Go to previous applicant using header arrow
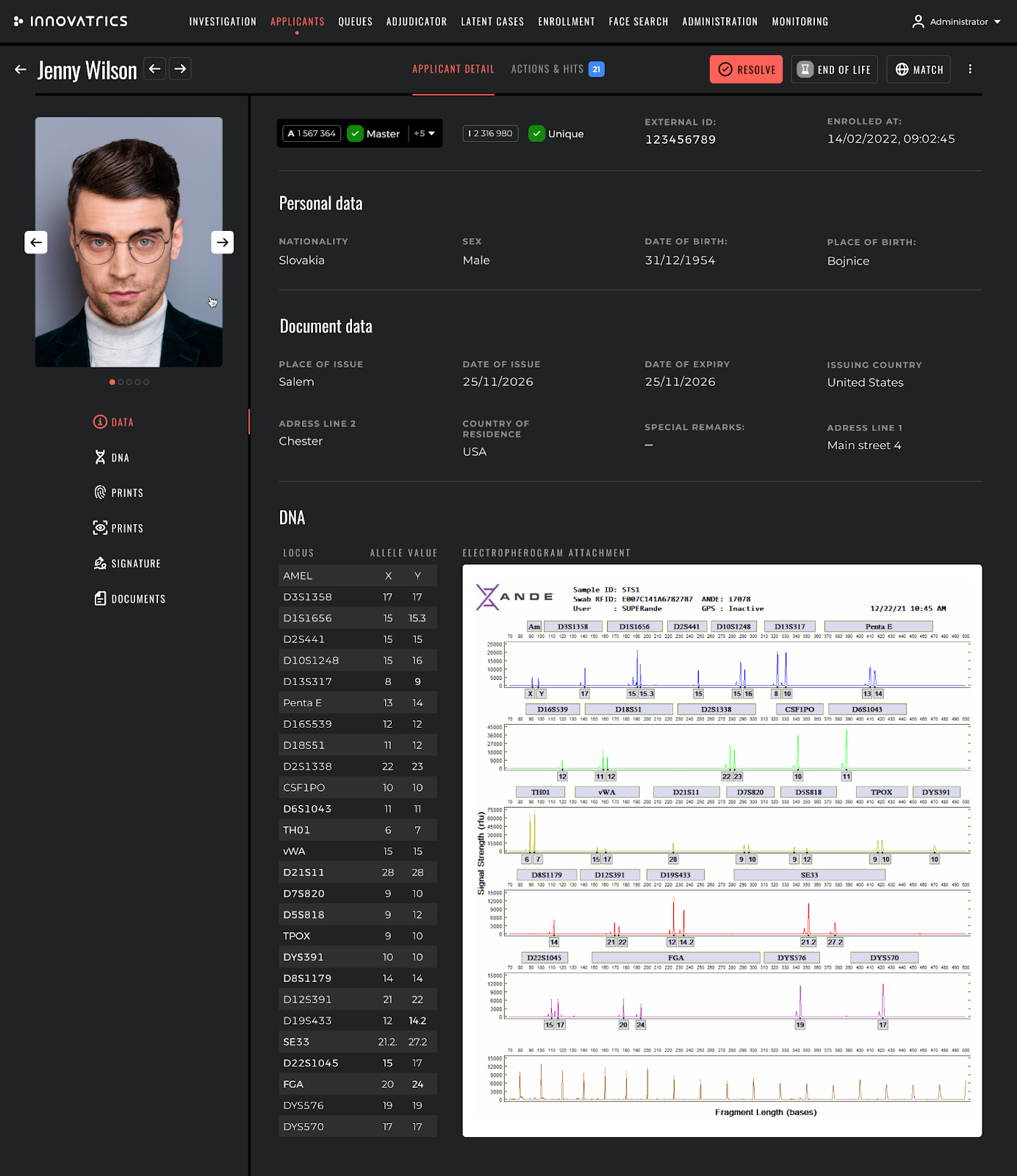Screen dimensions: 1017x1176 (x=154, y=69)
